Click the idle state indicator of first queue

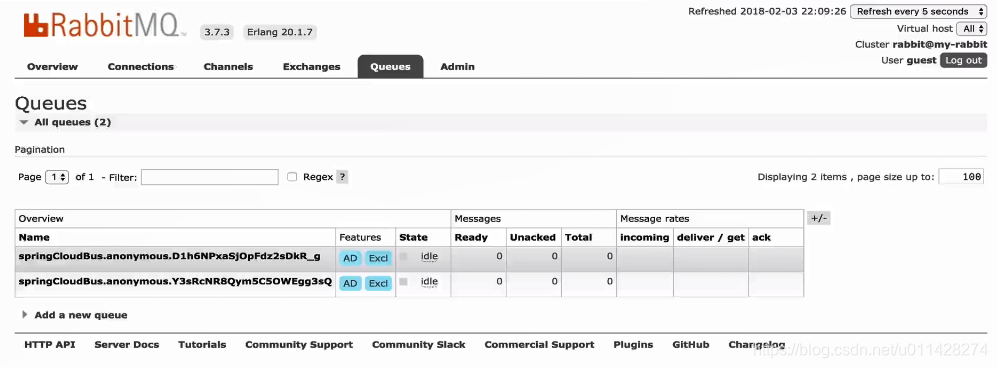pos(429,257)
